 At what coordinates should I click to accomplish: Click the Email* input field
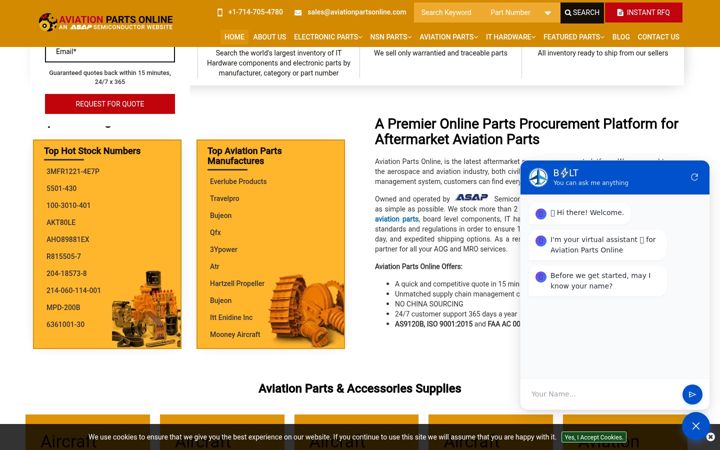click(x=110, y=54)
